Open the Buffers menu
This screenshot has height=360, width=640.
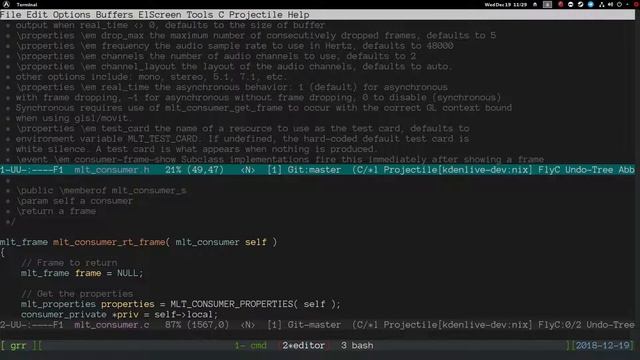point(114,15)
